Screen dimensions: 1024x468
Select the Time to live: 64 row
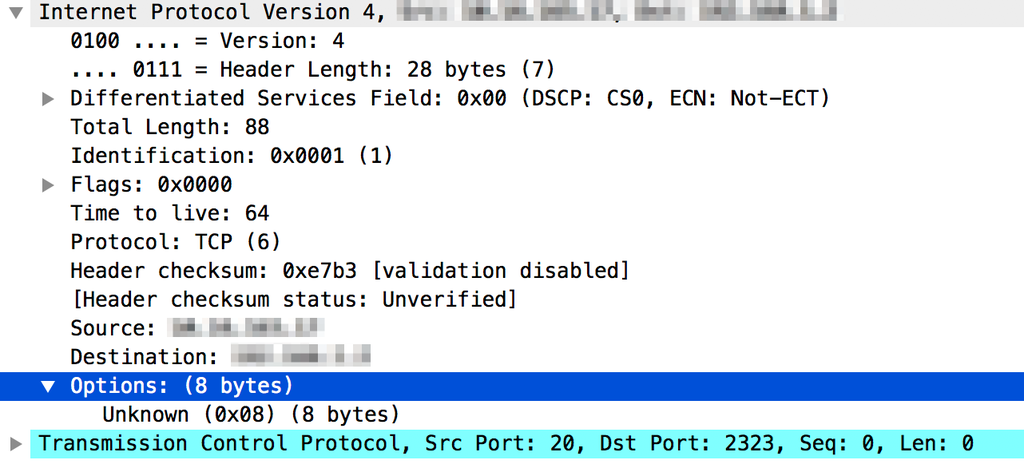[170, 213]
